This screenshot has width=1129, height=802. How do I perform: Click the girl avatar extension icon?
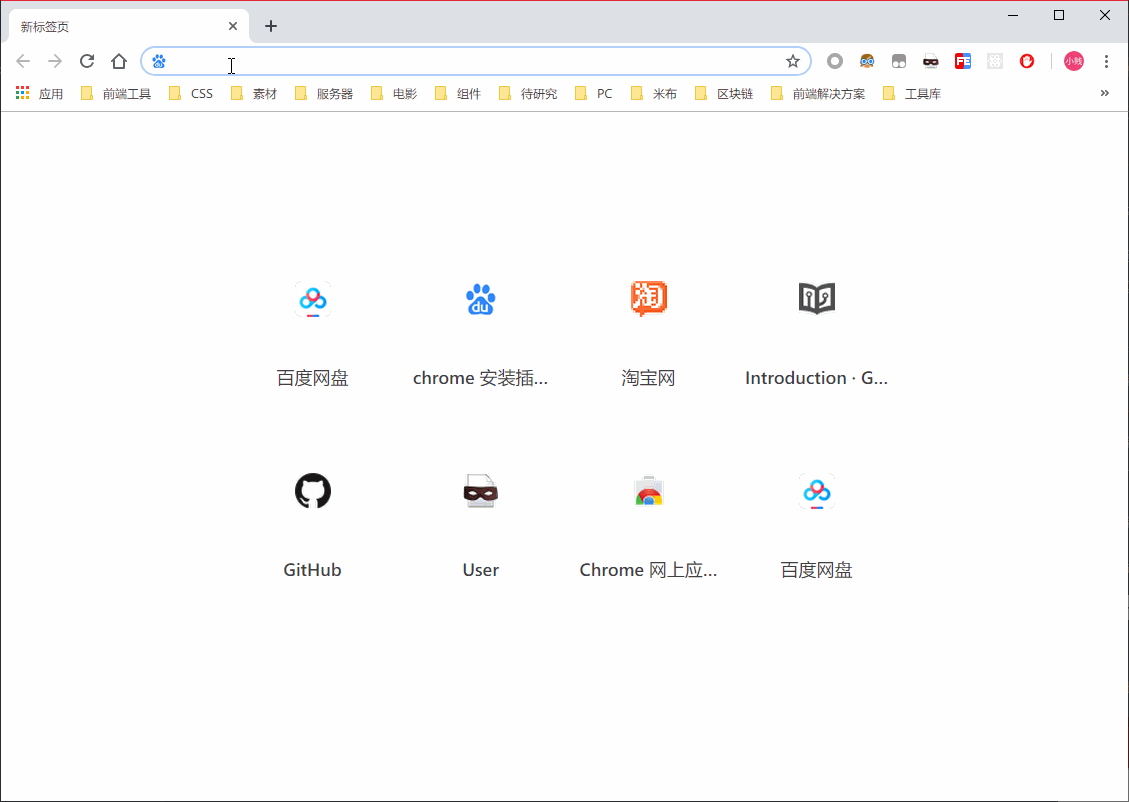[x=867, y=61]
